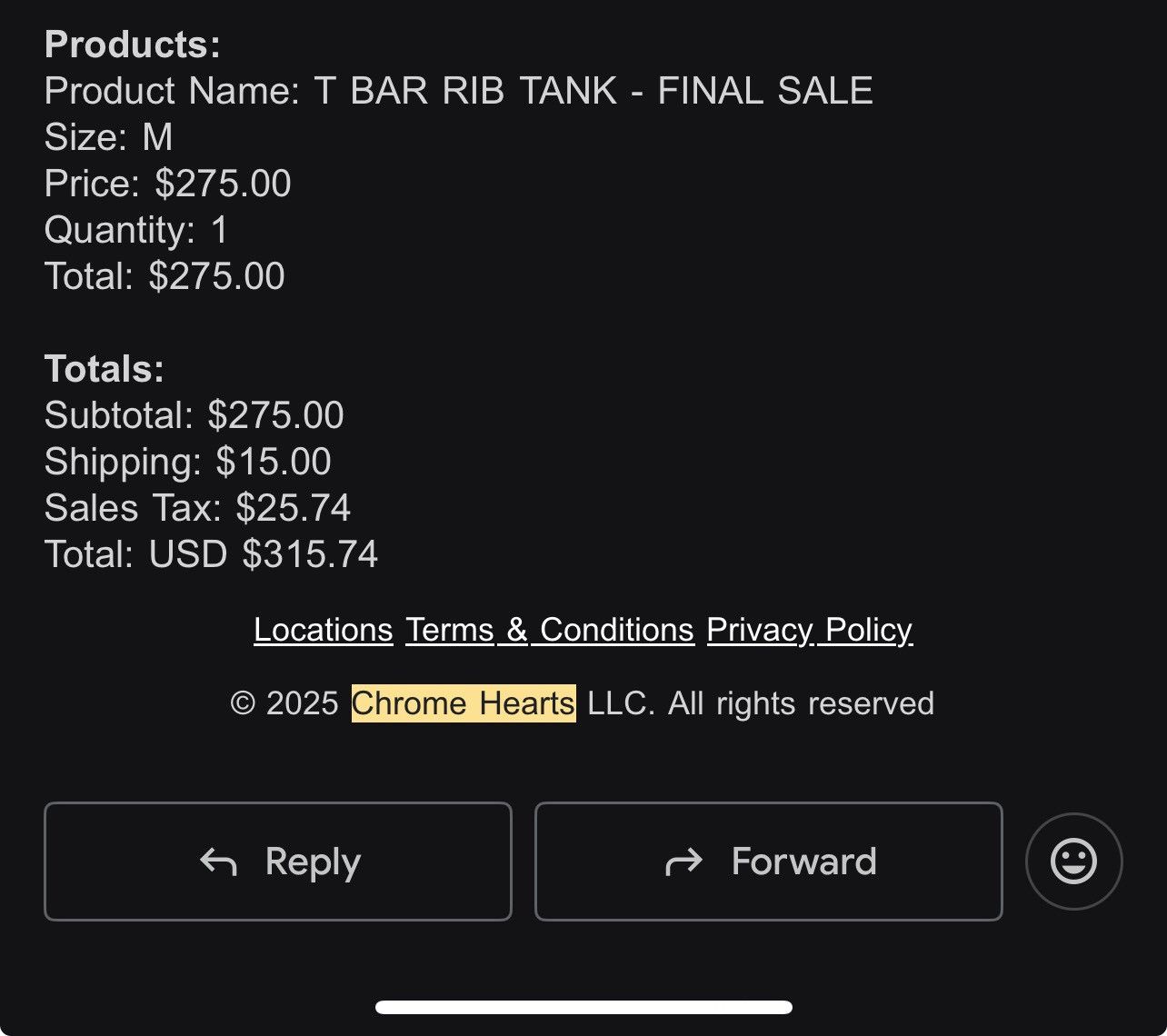Select the T BAR RIB TANK product name line
The image size is (1167, 1036).
[459, 91]
